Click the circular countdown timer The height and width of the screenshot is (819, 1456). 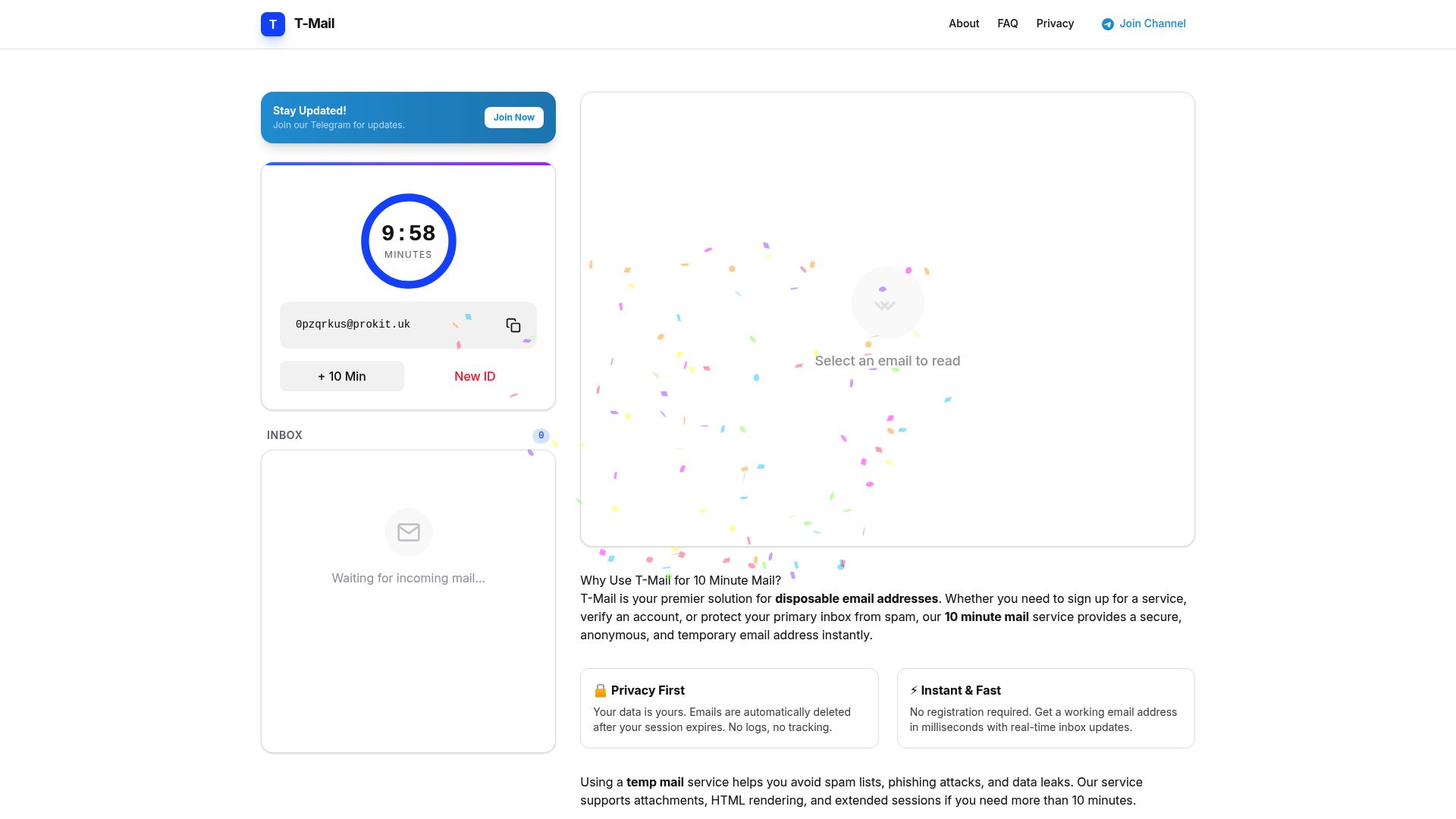(408, 241)
